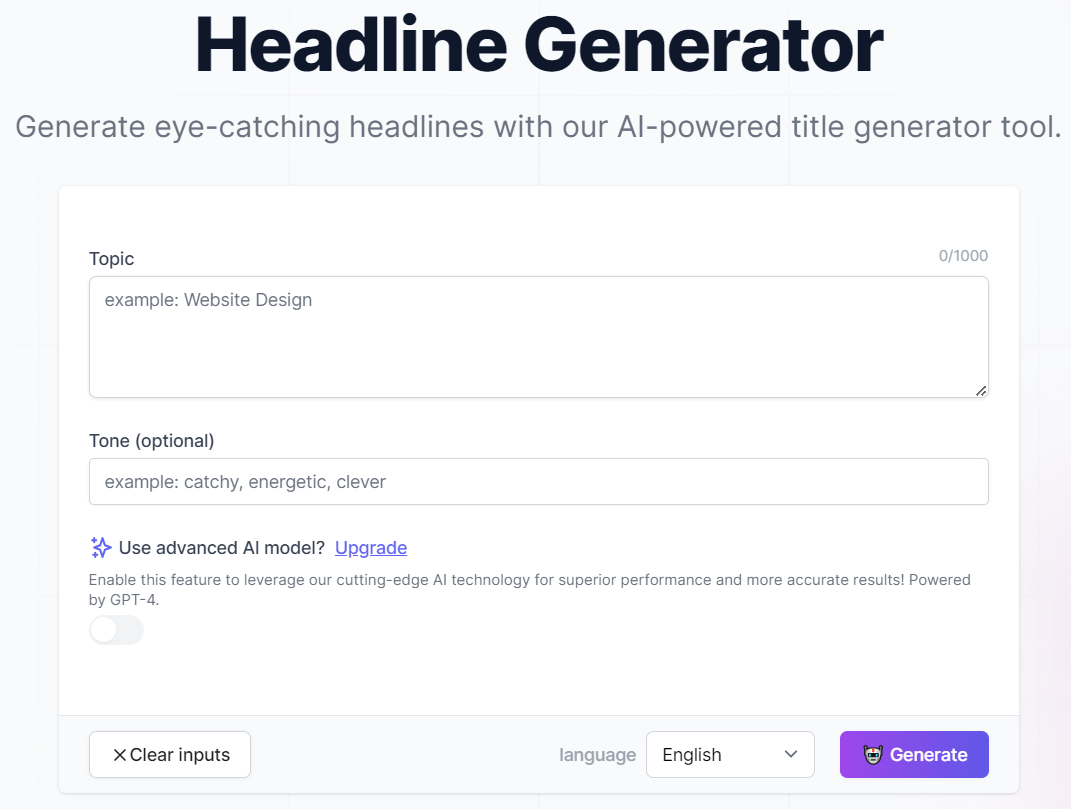Click the GPT-4 feature description text
The image size is (1071, 809).
(x=530, y=590)
